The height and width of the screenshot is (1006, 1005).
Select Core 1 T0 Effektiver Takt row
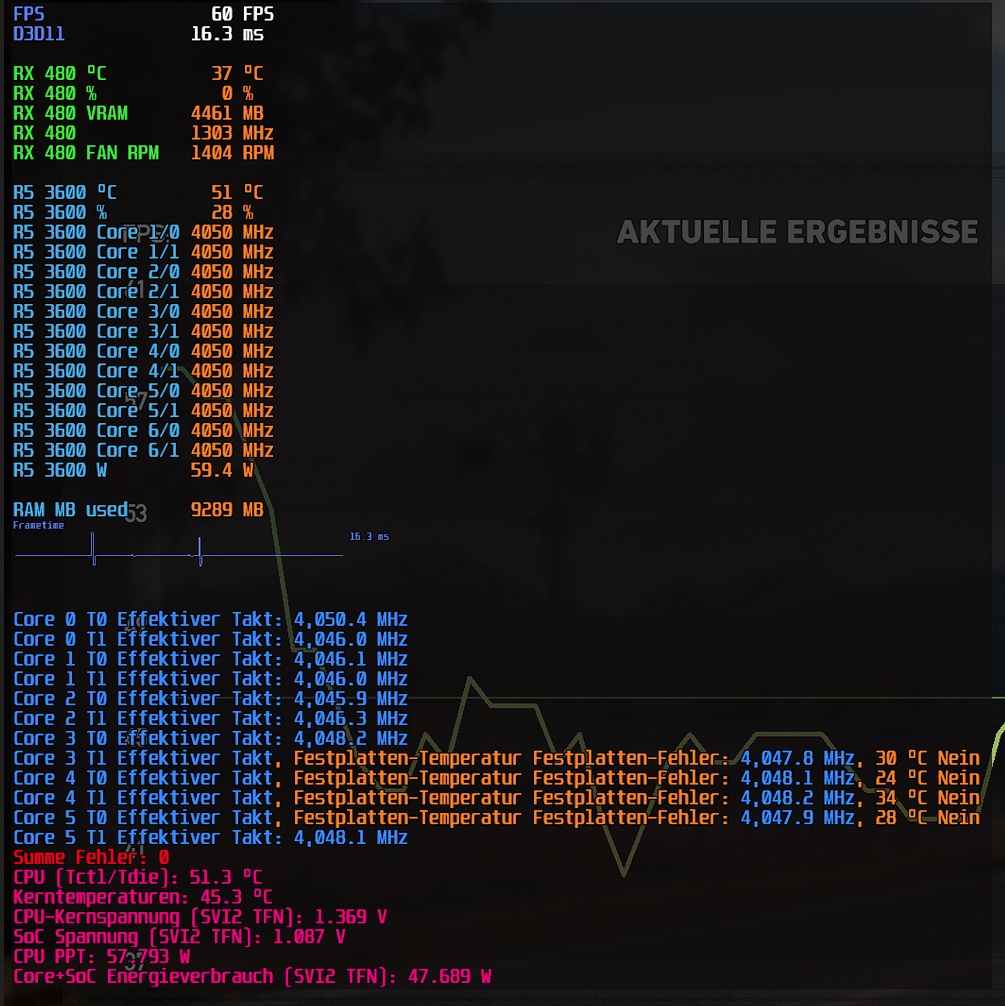tap(210, 660)
